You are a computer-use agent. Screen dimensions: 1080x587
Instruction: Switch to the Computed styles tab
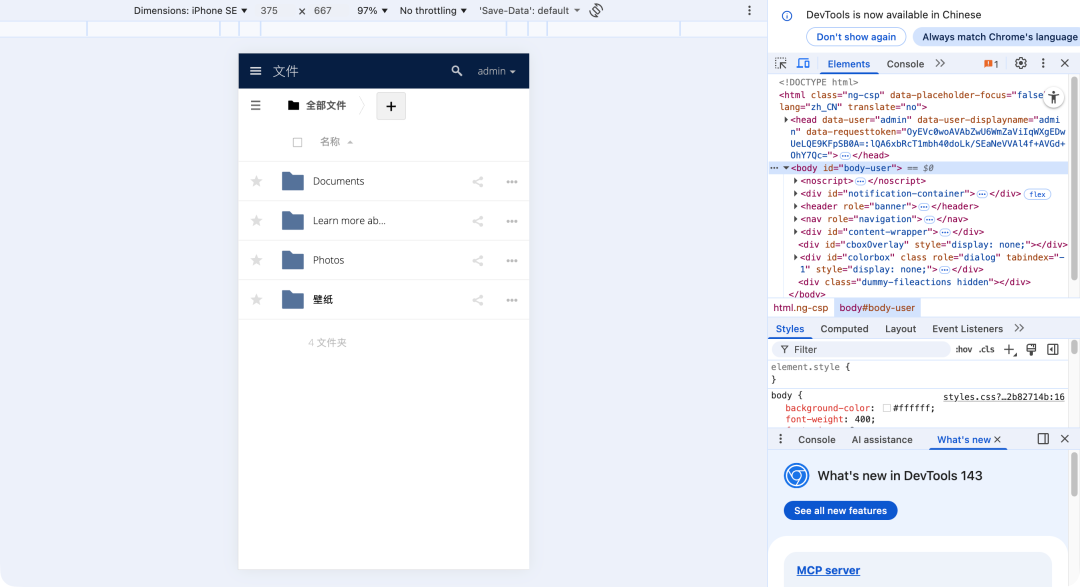[844, 329]
